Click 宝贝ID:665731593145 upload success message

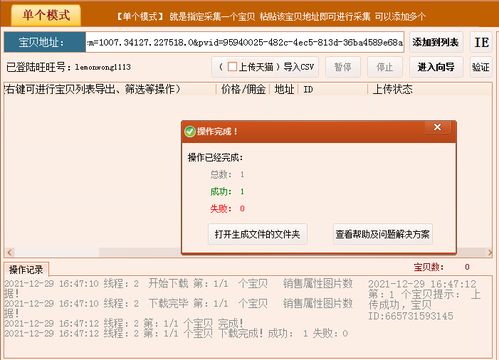point(424,300)
